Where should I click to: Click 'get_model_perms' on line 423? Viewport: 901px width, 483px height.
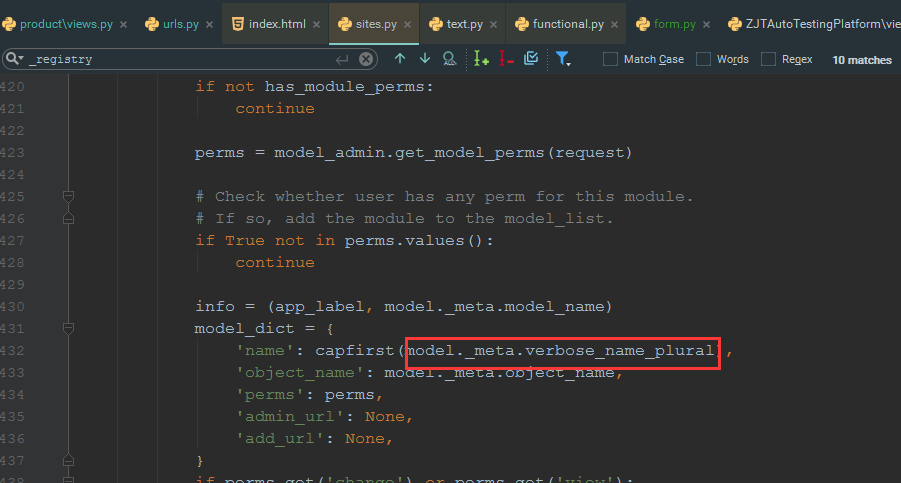(469, 153)
